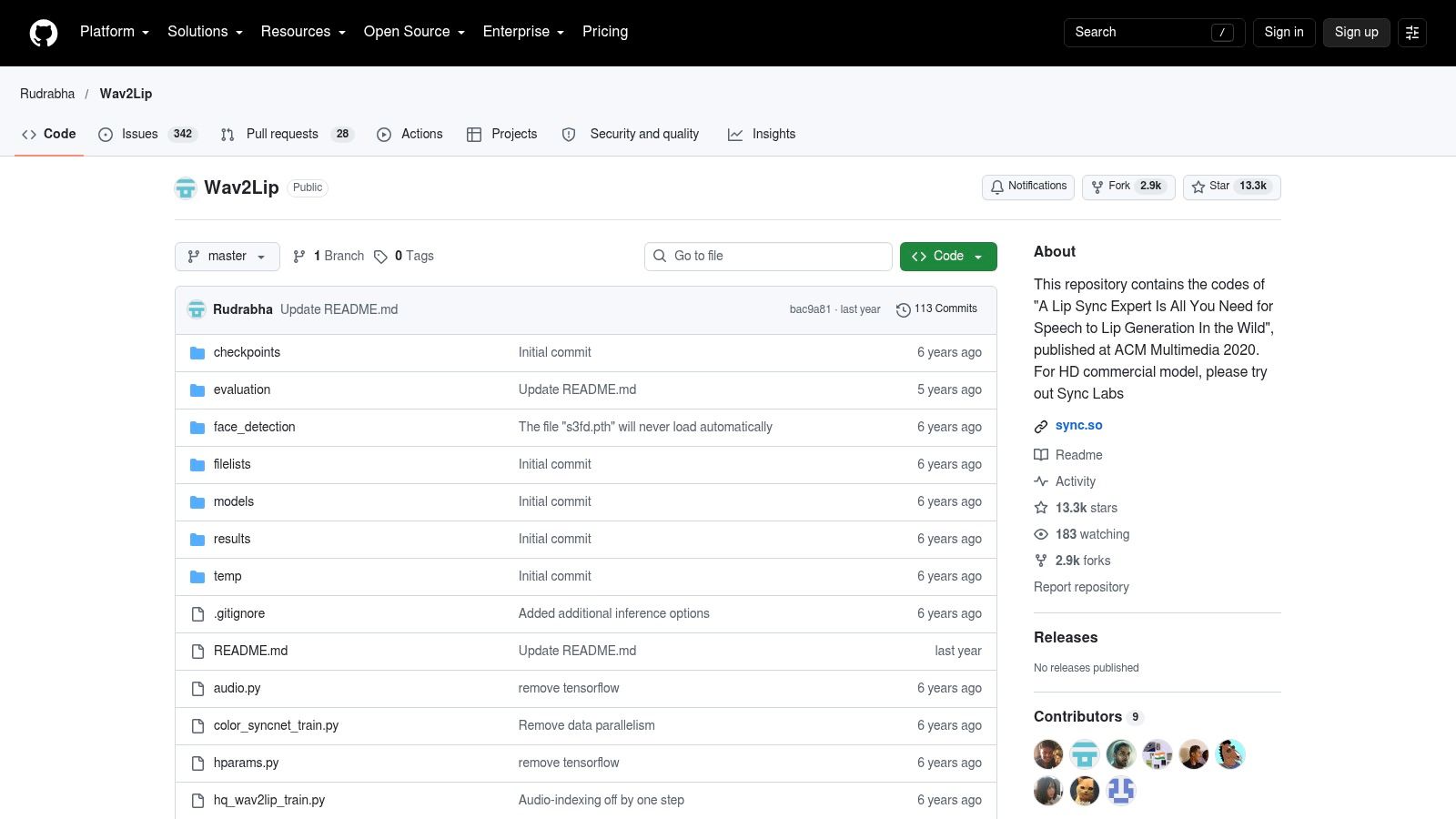Open the Projects tab
Screen dimensions: 1456x819
501,134
